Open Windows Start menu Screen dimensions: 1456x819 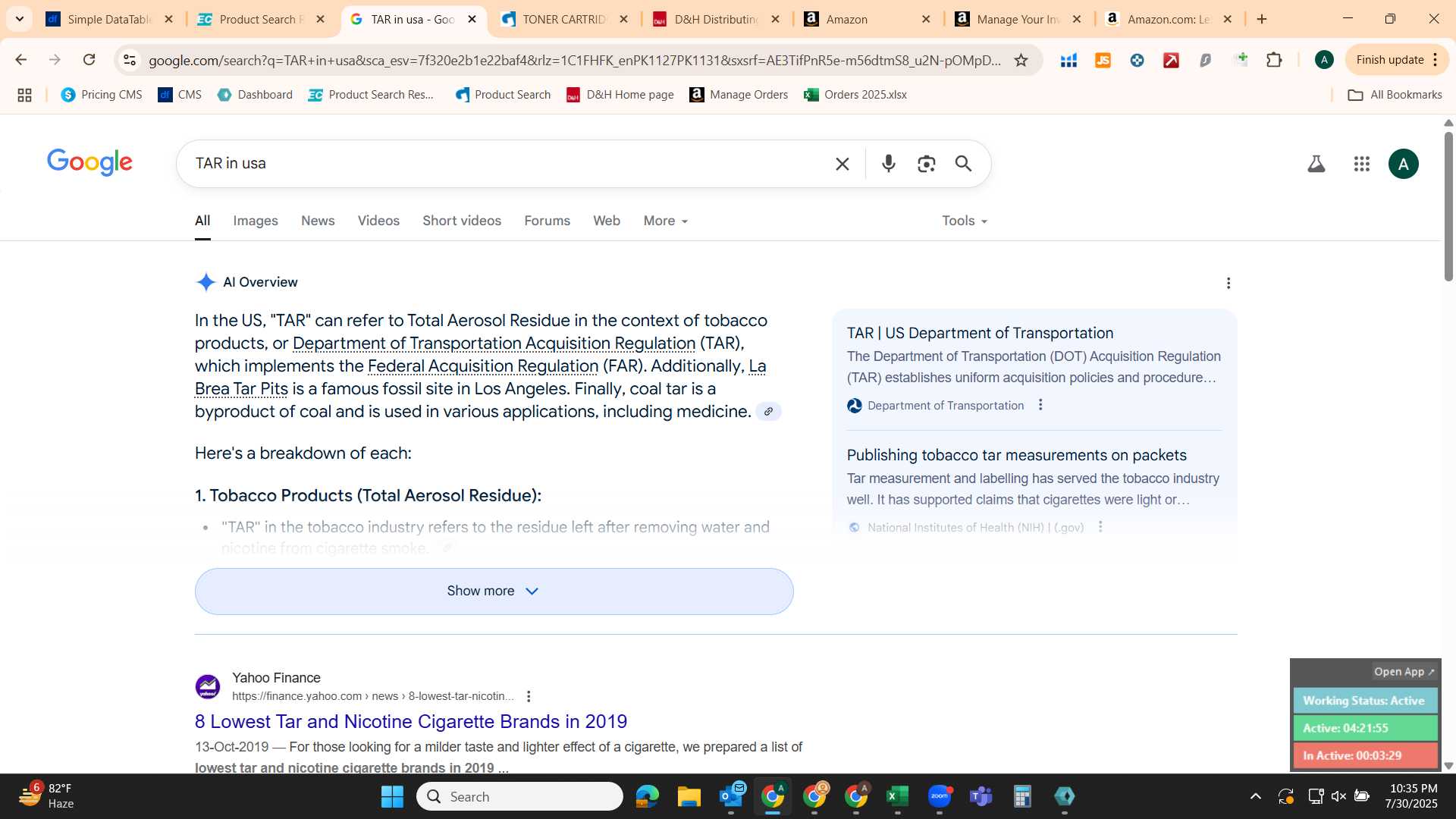click(392, 796)
